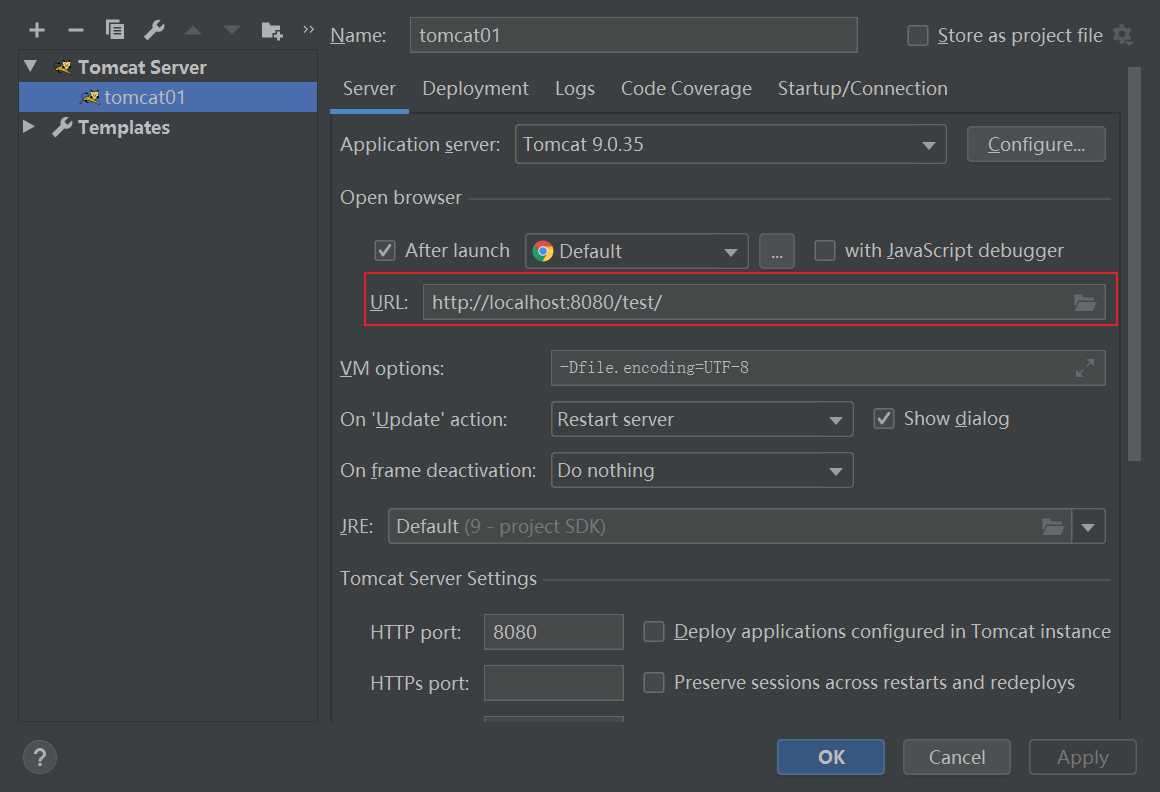Toggle the Store as project file checkbox
The height and width of the screenshot is (792, 1160).
[x=917, y=36]
